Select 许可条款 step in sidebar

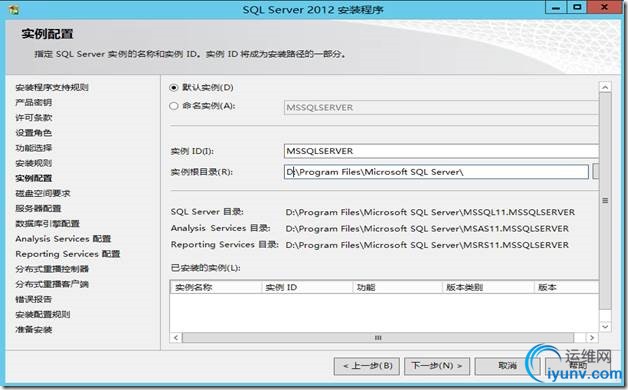click(x=34, y=118)
